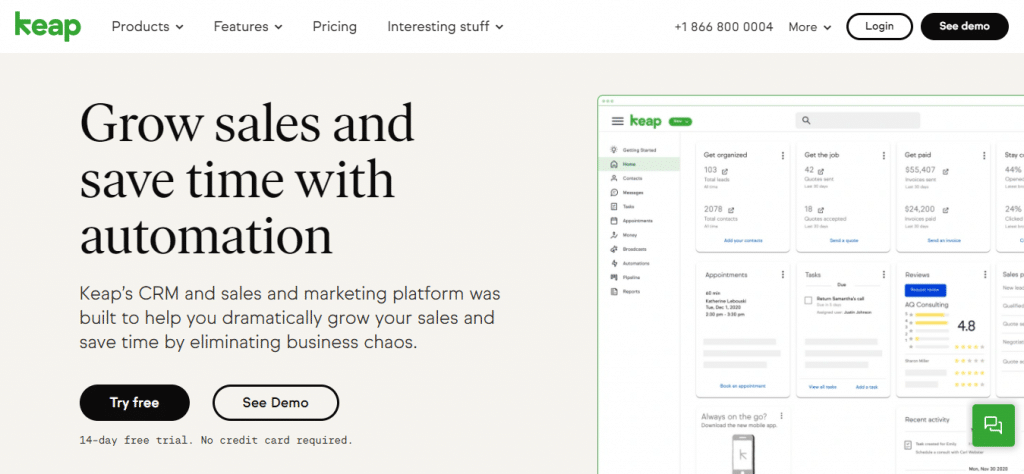Click the Add a task link
The image size is (1024, 474).
[867, 387]
